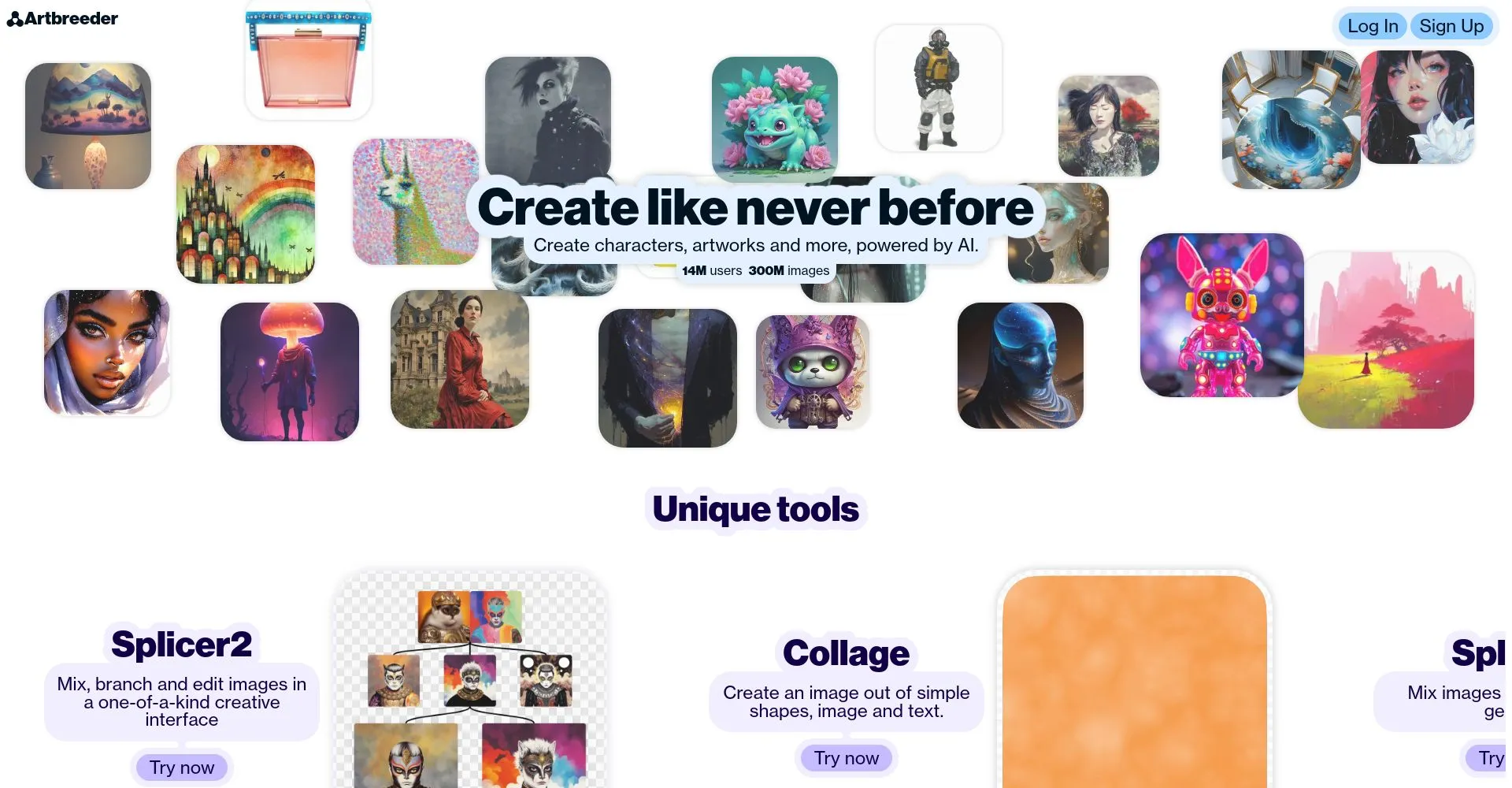Image resolution: width=1512 pixels, height=788 pixels.
Task: Click the orange Collage preview canvas
Action: (x=1135, y=682)
